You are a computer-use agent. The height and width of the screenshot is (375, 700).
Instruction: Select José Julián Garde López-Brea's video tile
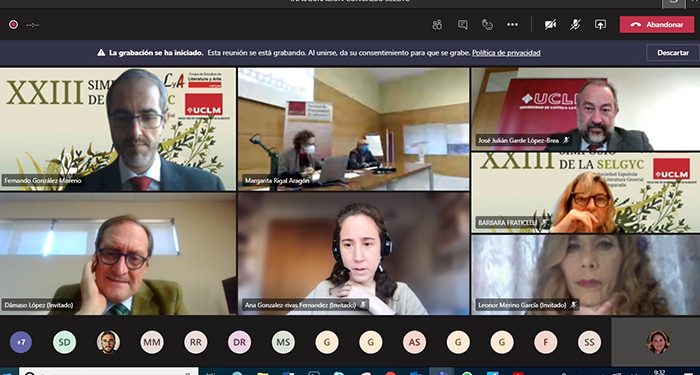pyautogui.click(x=586, y=109)
